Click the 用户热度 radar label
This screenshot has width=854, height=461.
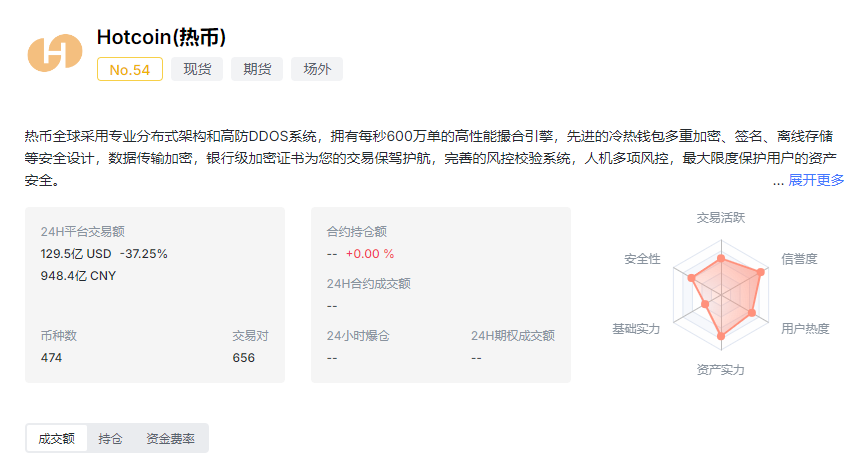(x=805, y=328)
